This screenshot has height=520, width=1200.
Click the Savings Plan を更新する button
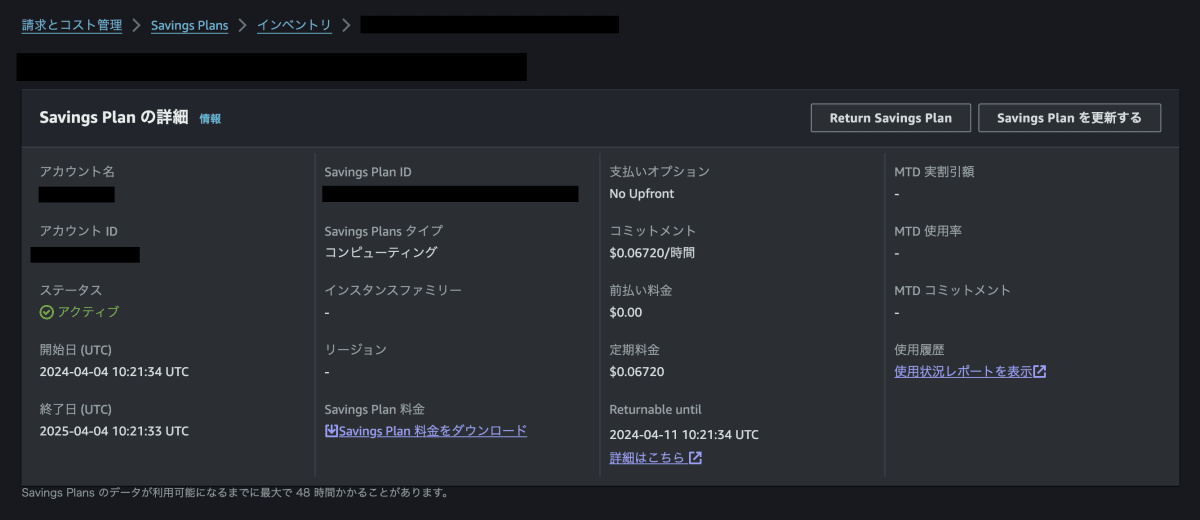[1069, 118]
